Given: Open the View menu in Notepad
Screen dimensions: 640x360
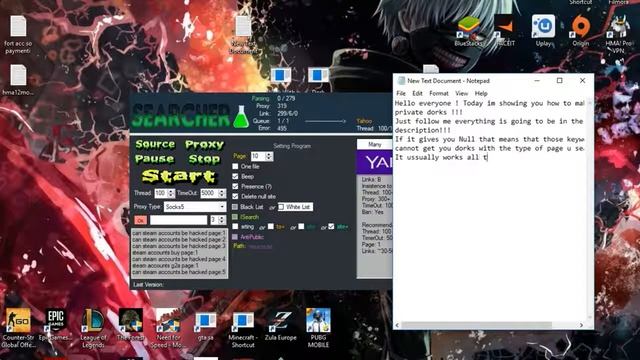Looking at the screenshot, I should tap(462, 93).
